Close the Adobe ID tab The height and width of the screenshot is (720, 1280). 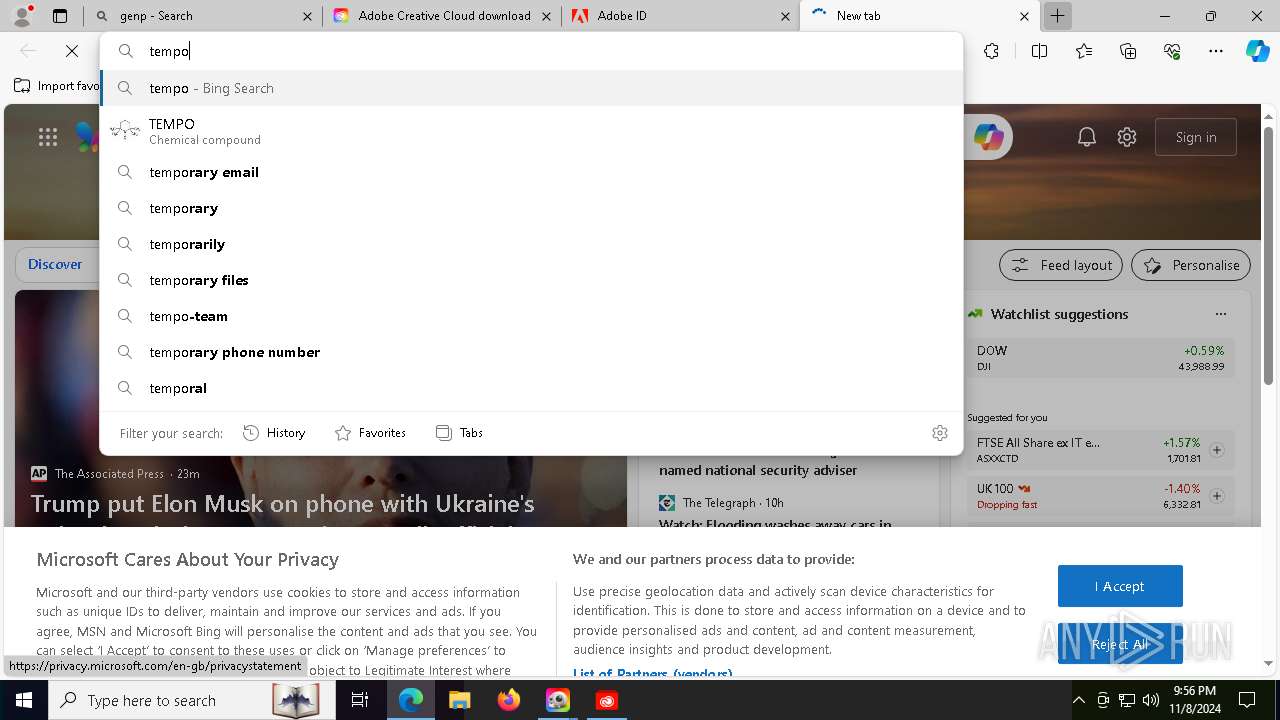[785, 16]
